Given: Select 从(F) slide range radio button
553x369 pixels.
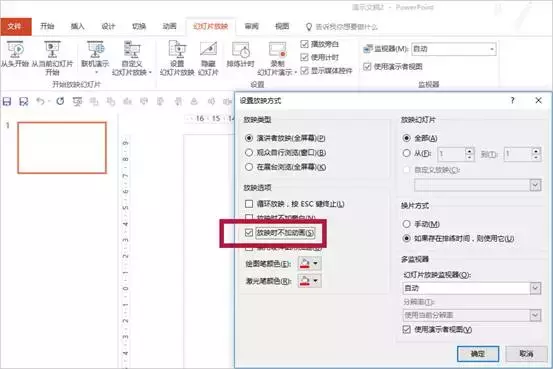Looking at the screenshot, I should pos(406,153).
